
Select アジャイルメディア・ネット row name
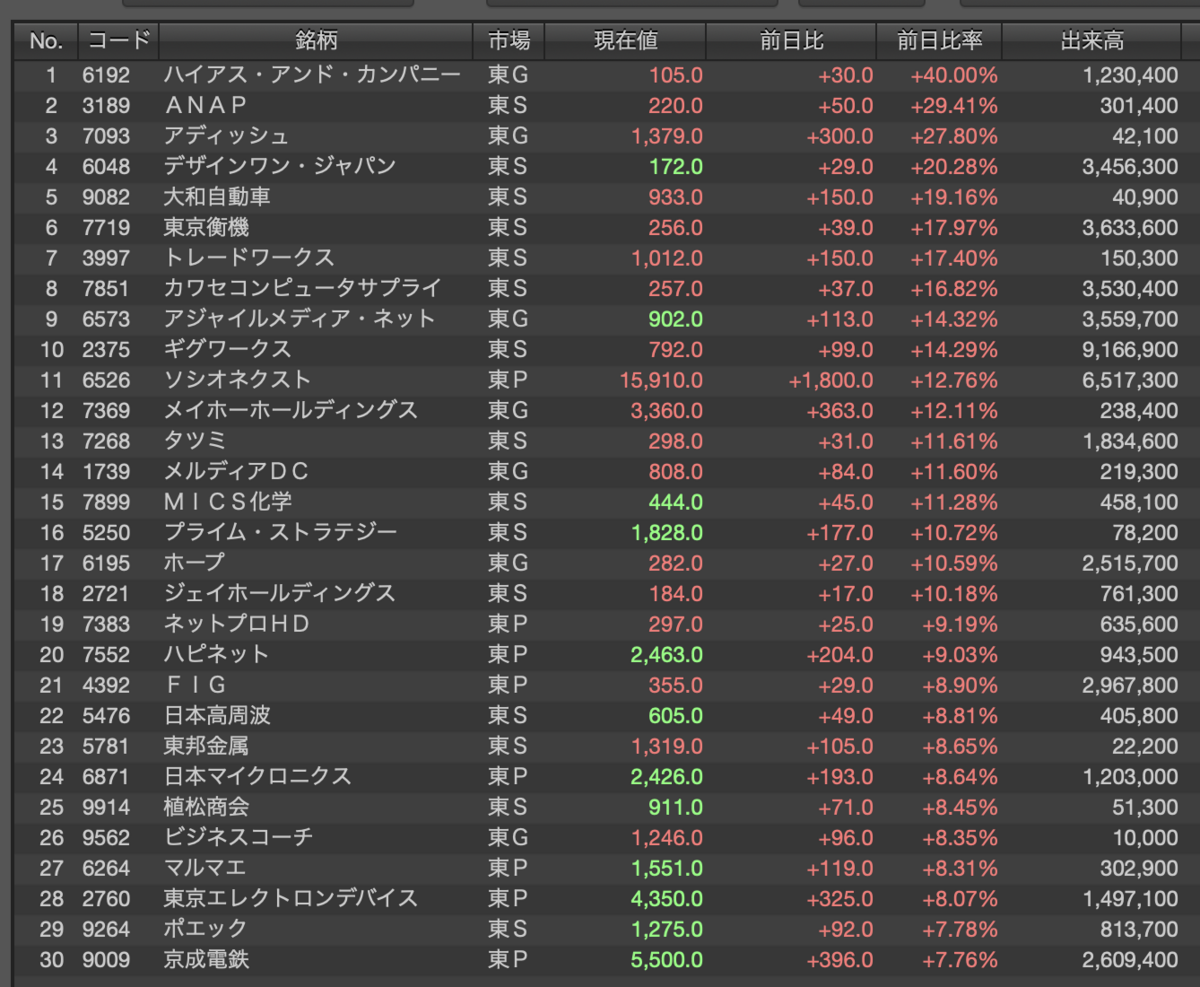tap(300, 319)
